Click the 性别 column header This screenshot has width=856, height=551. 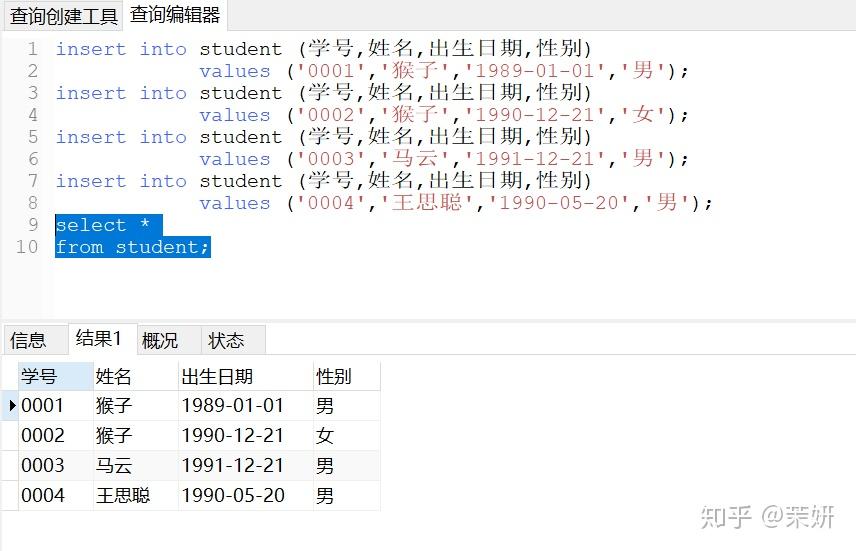pyautogui.click(x=347, y=376)
